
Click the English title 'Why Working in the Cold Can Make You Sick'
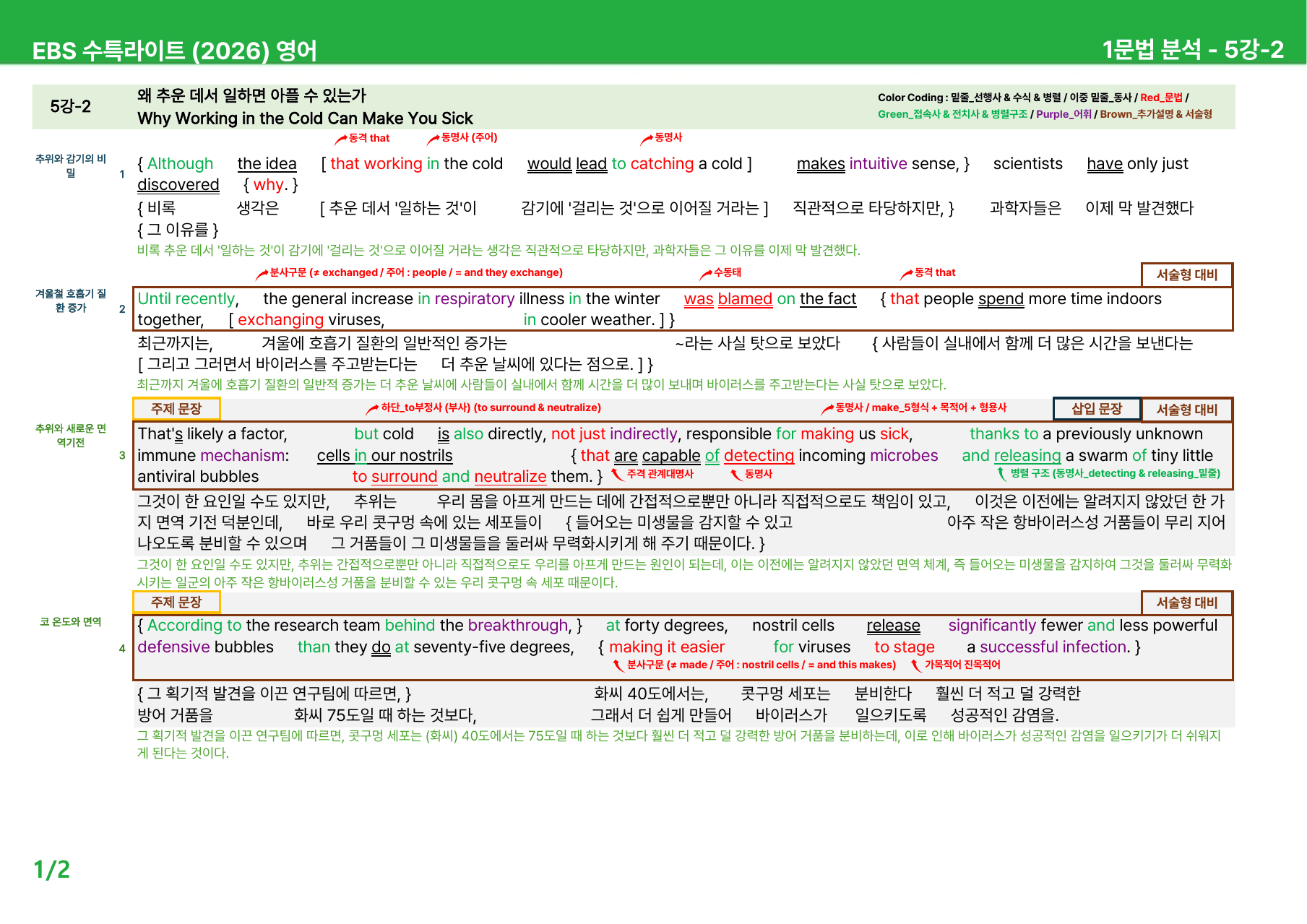[305, 118]
